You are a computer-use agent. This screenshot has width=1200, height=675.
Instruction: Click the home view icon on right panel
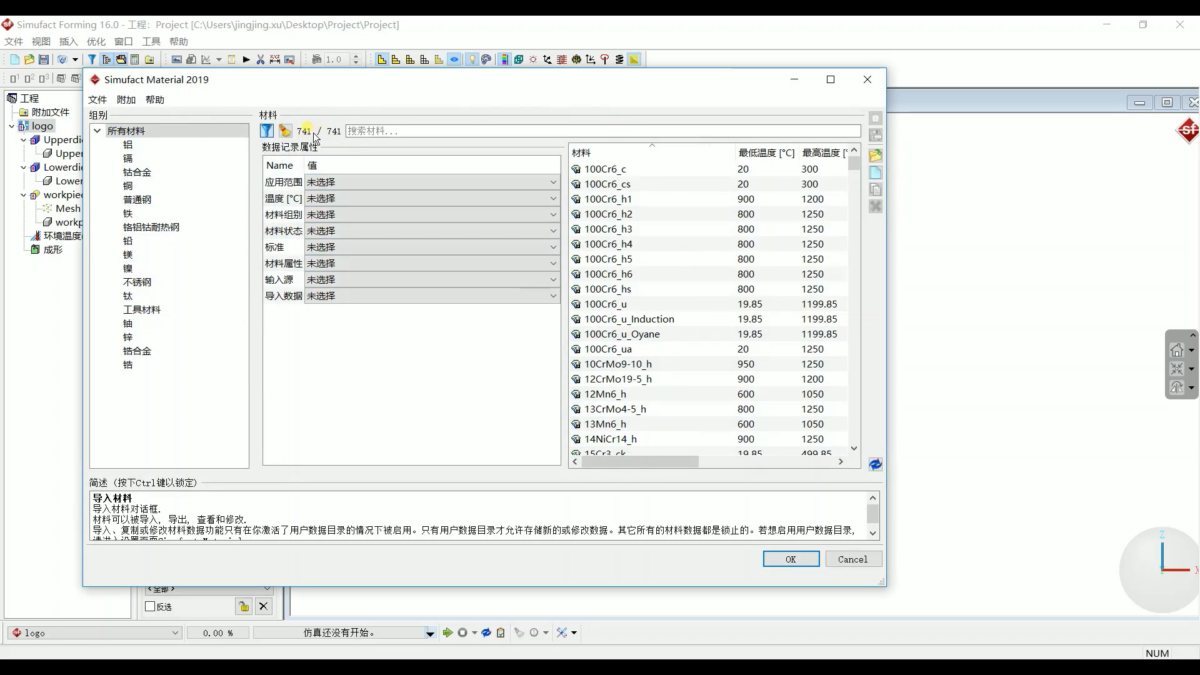(x=1177, y=350)
